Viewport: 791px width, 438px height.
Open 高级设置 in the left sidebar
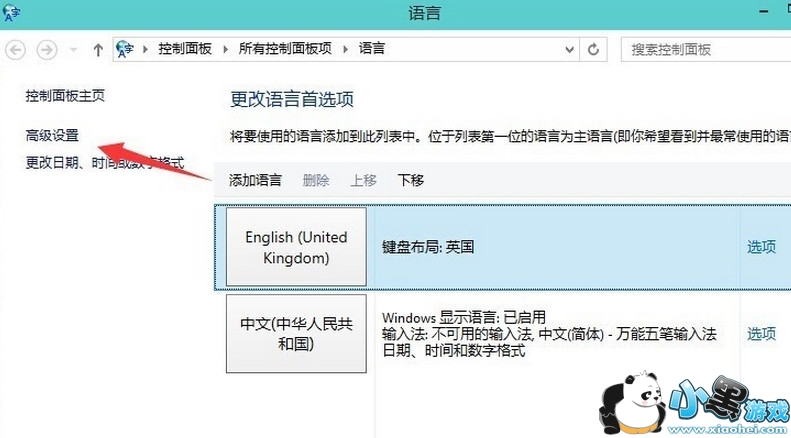pos(52,135)
